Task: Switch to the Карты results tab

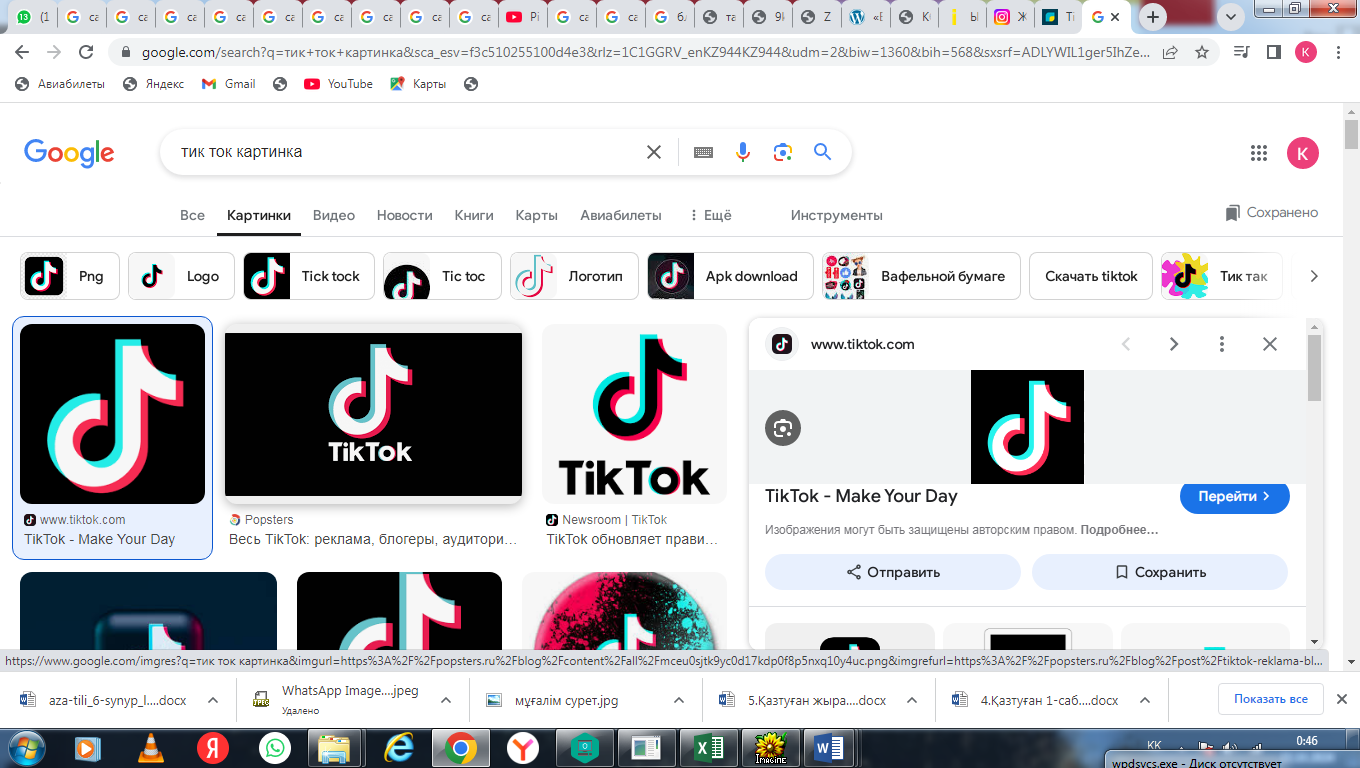Action: [537, 215]
